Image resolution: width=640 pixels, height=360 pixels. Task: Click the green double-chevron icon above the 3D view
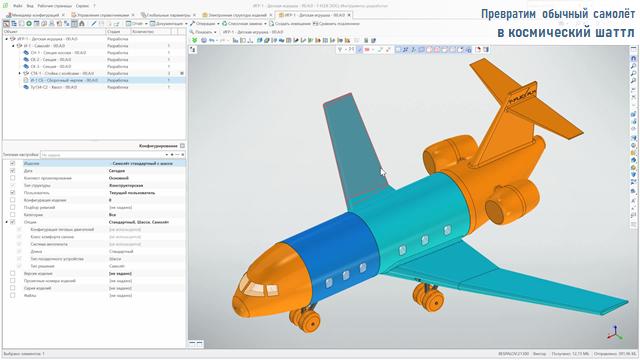[x=194, y=40]
